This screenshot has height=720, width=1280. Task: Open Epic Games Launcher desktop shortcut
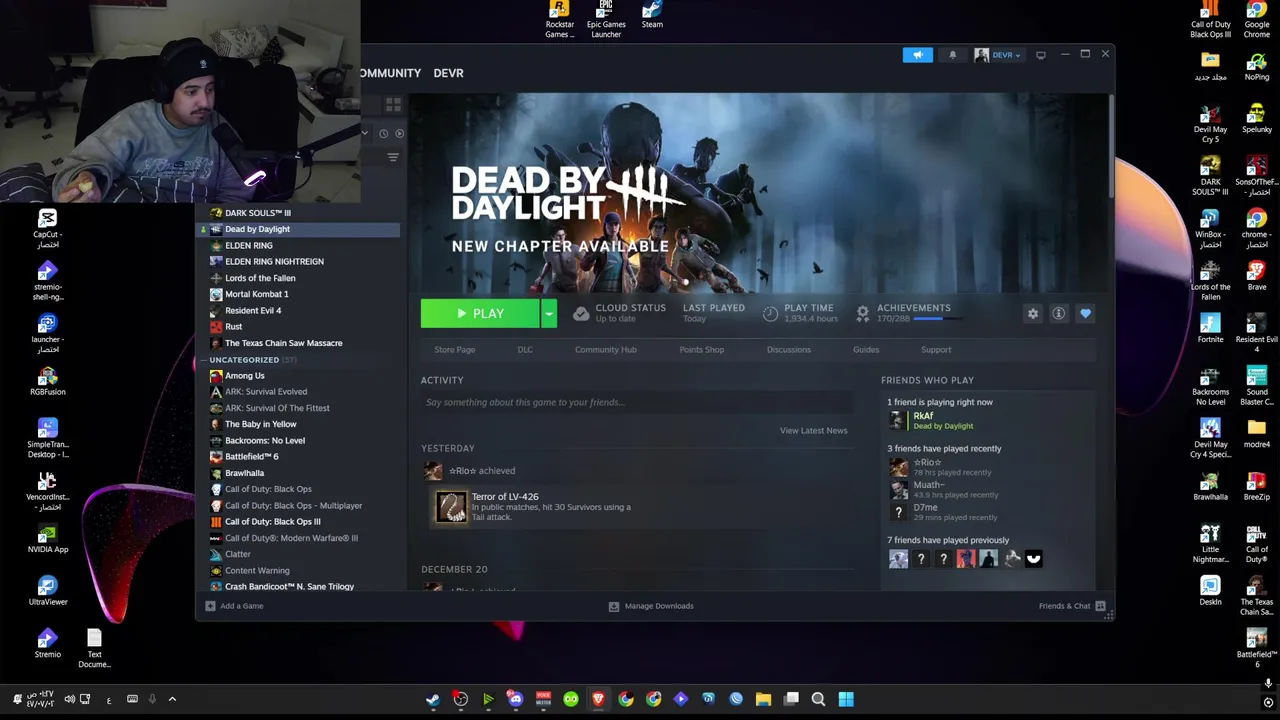[606, 20]
